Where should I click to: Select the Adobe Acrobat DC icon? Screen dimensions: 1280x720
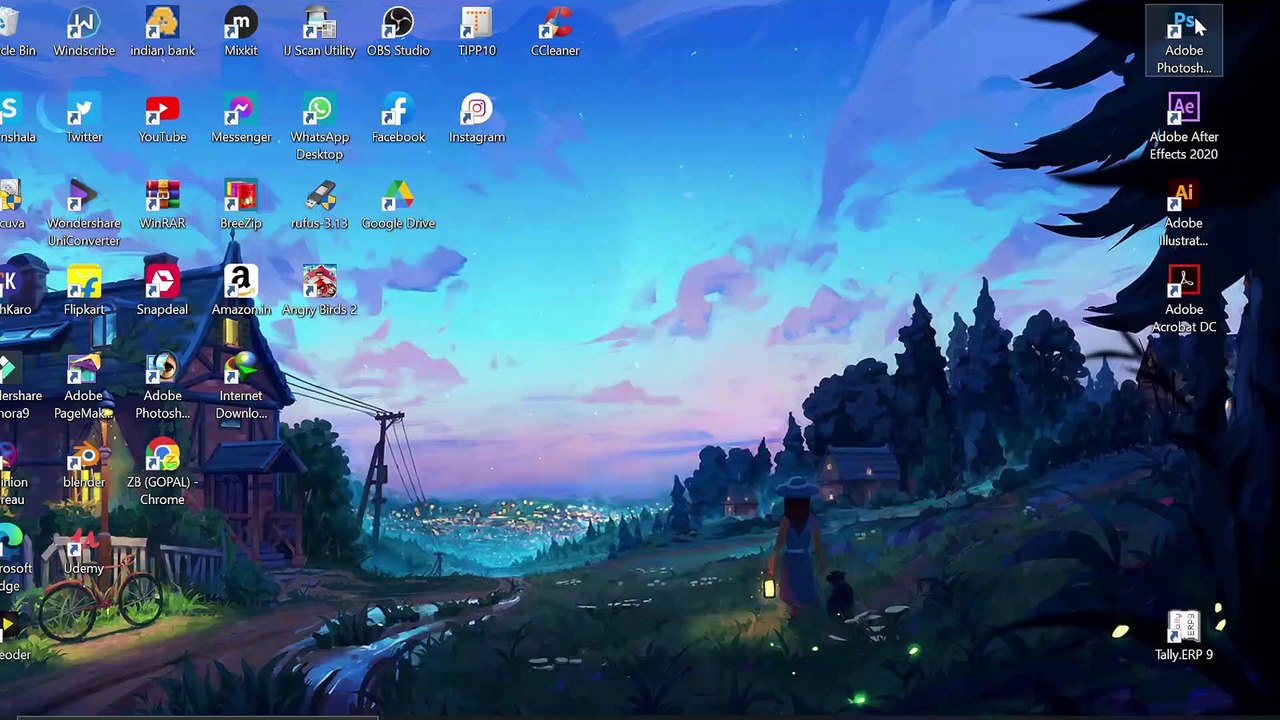pos(1184,300)
